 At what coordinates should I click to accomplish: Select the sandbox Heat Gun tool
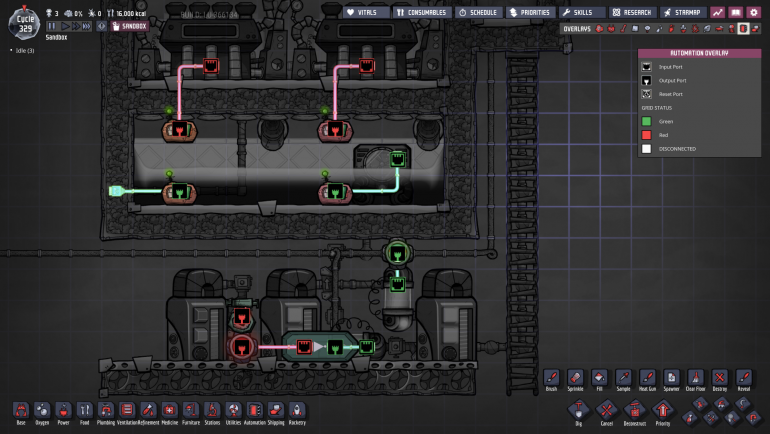click(x=647, y=378)
